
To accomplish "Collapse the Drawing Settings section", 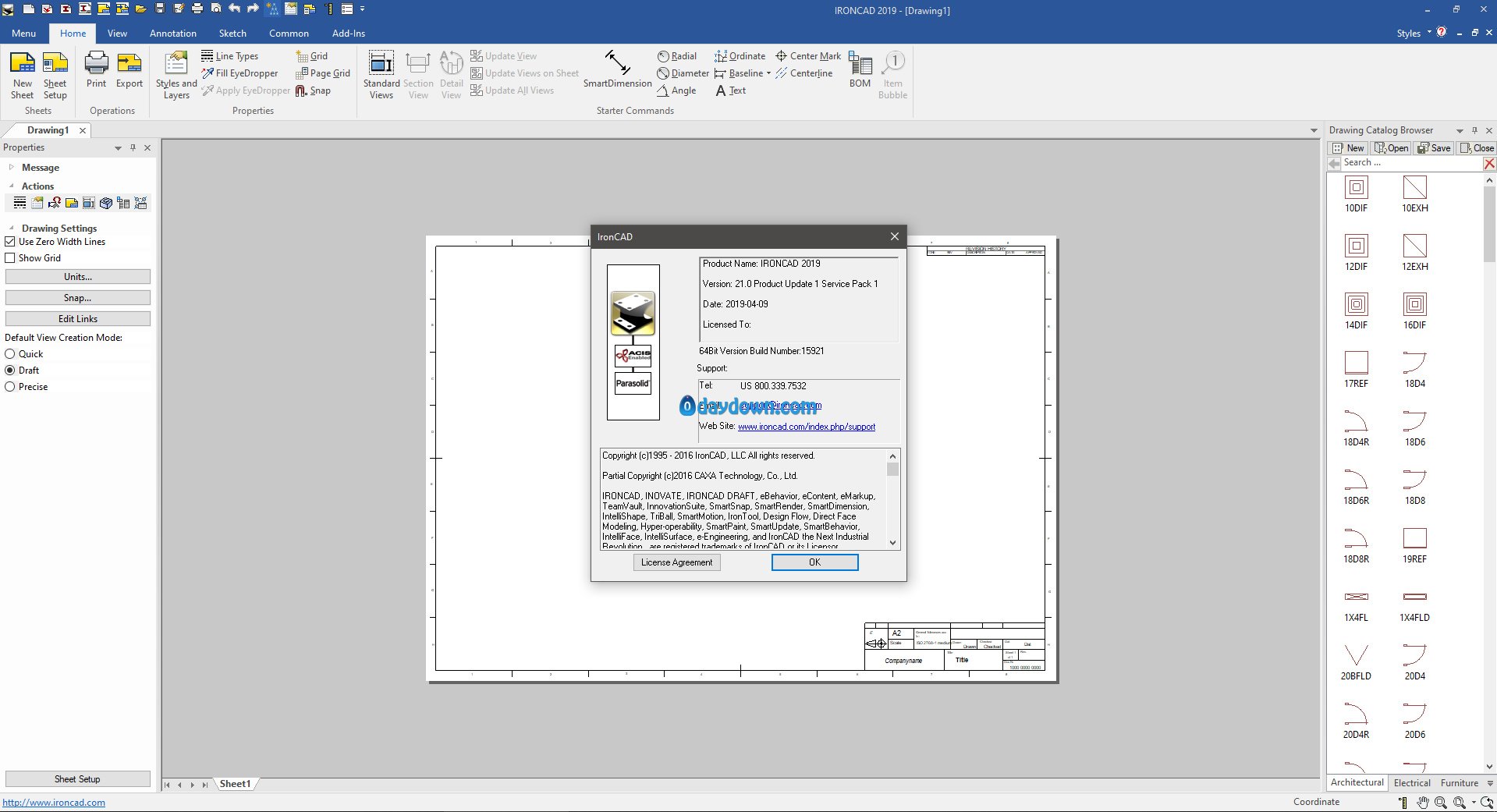I will pos(11,229).
